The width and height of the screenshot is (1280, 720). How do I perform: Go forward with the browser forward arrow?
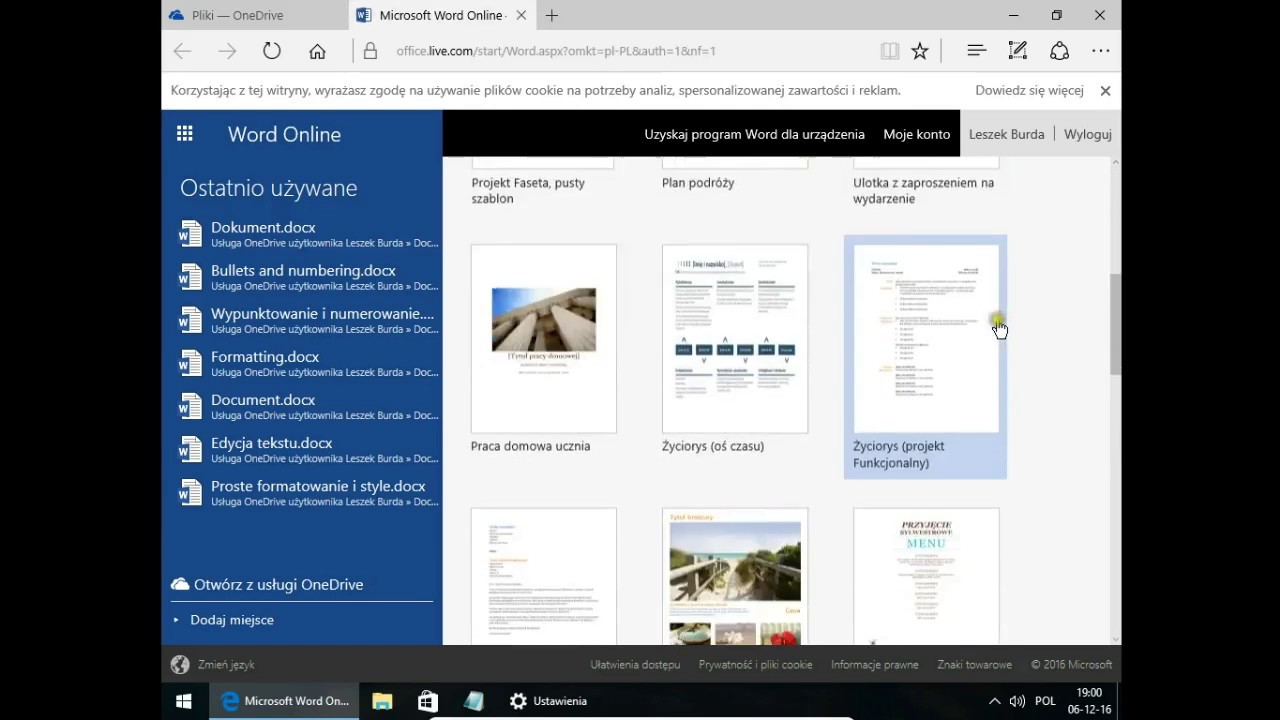(227, 51)
